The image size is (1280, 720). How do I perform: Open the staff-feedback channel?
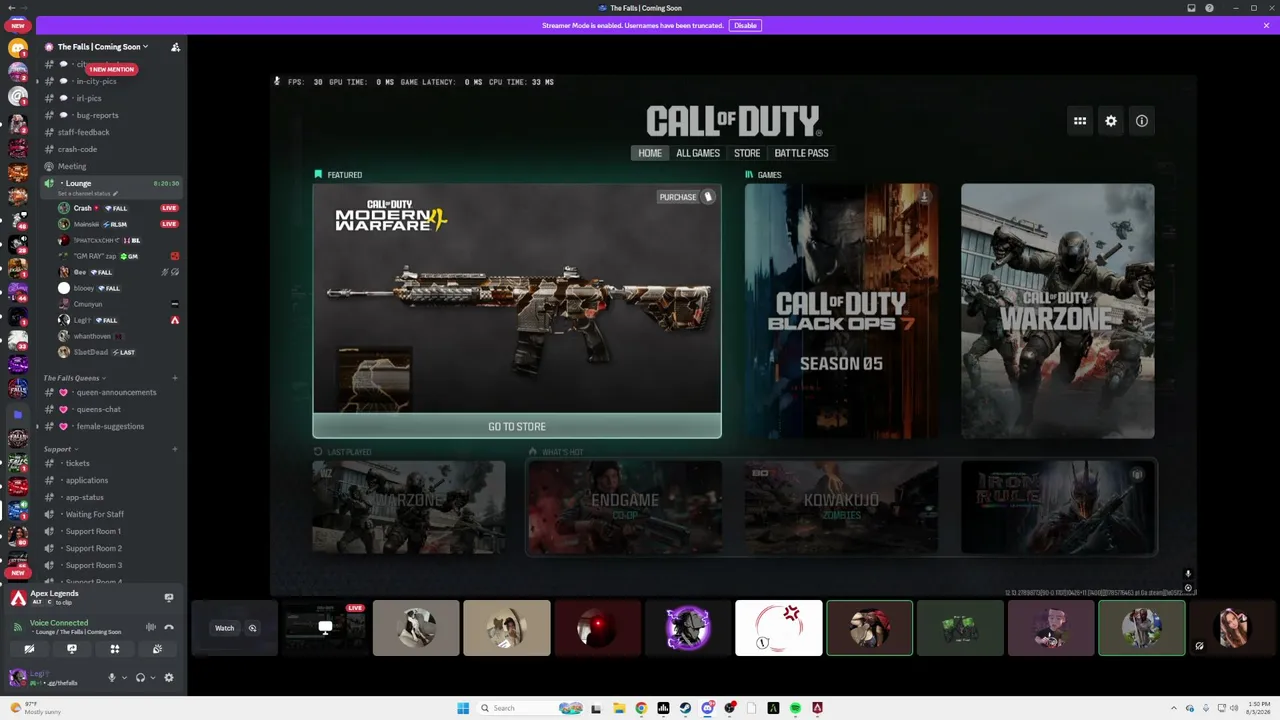click(x=84, y=132)
